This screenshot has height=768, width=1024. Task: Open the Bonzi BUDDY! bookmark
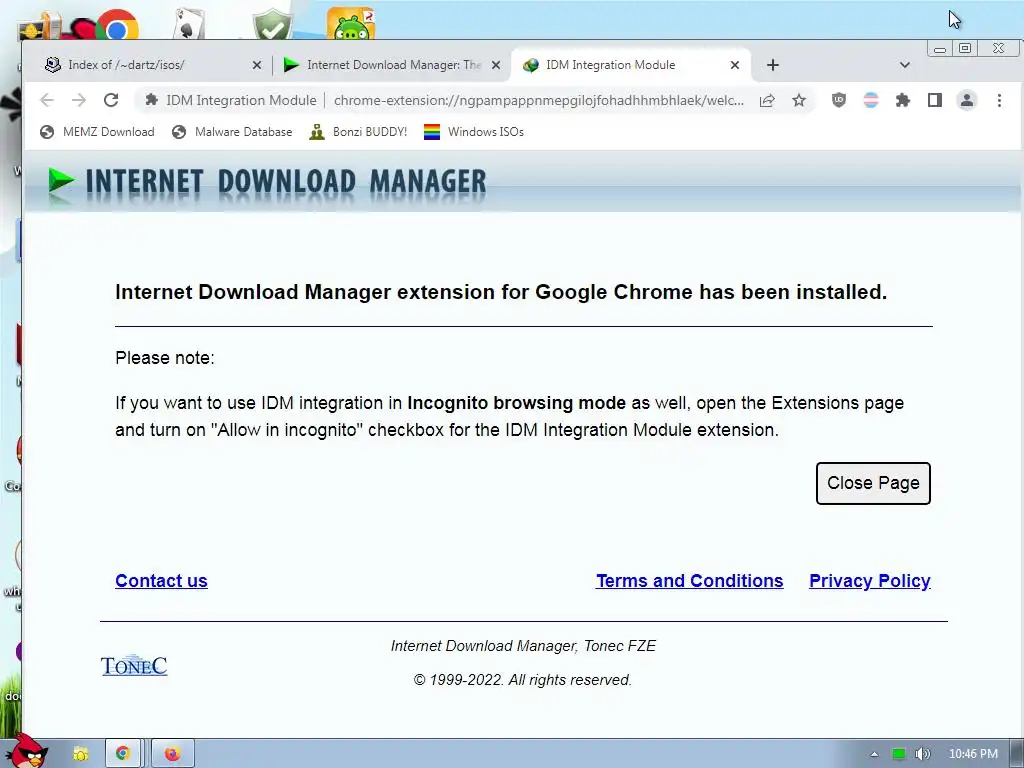point(358,132)
